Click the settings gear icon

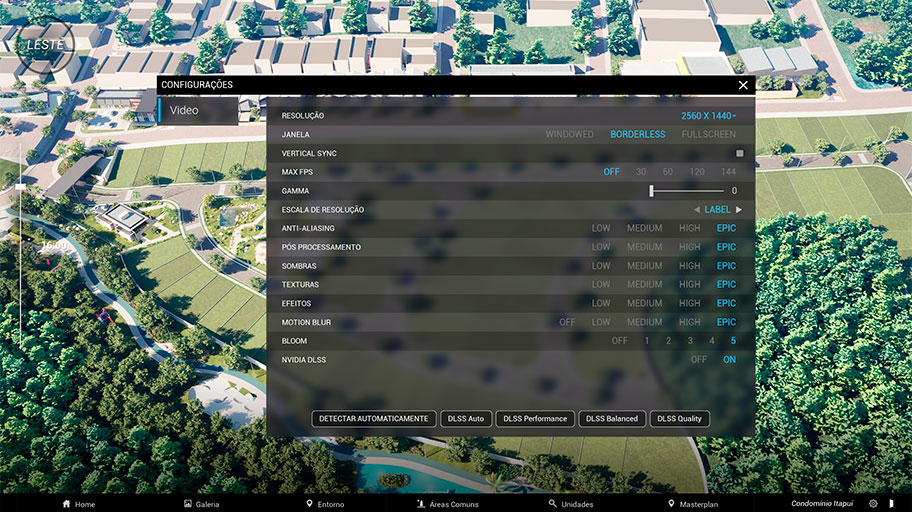pos(873,504)
